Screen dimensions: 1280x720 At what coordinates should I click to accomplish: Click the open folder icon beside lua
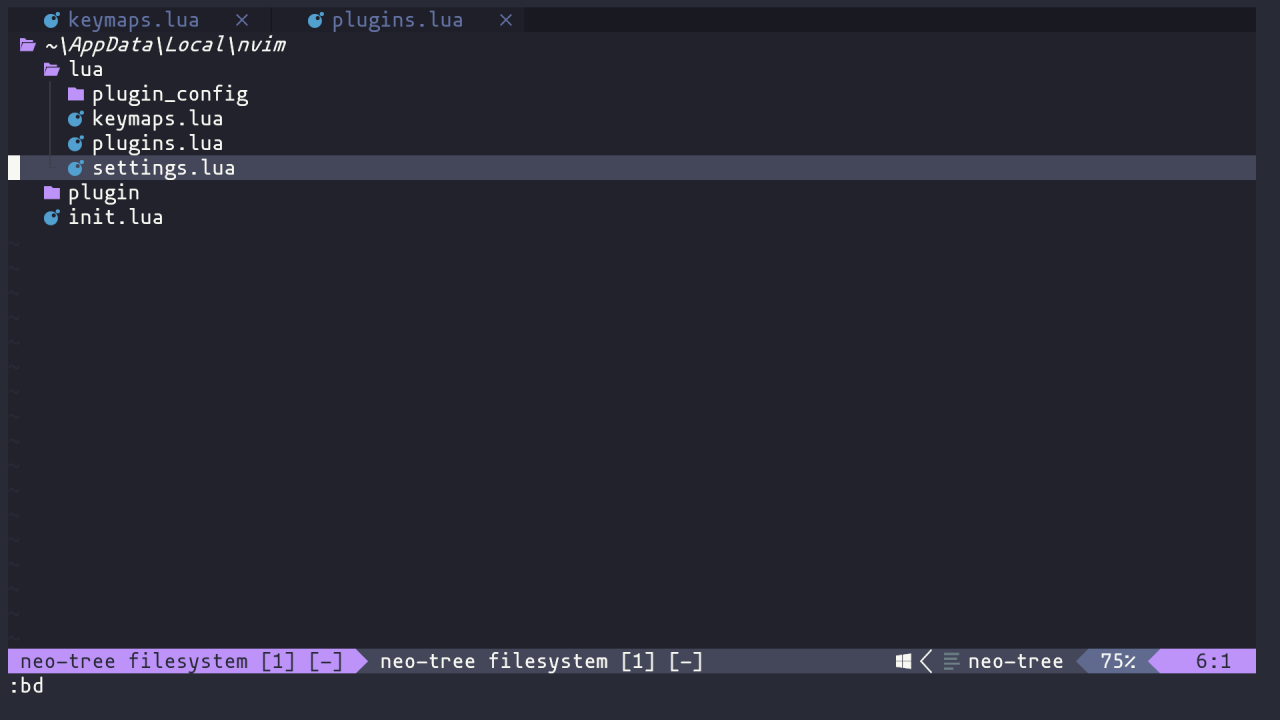[x=51, y=69]
